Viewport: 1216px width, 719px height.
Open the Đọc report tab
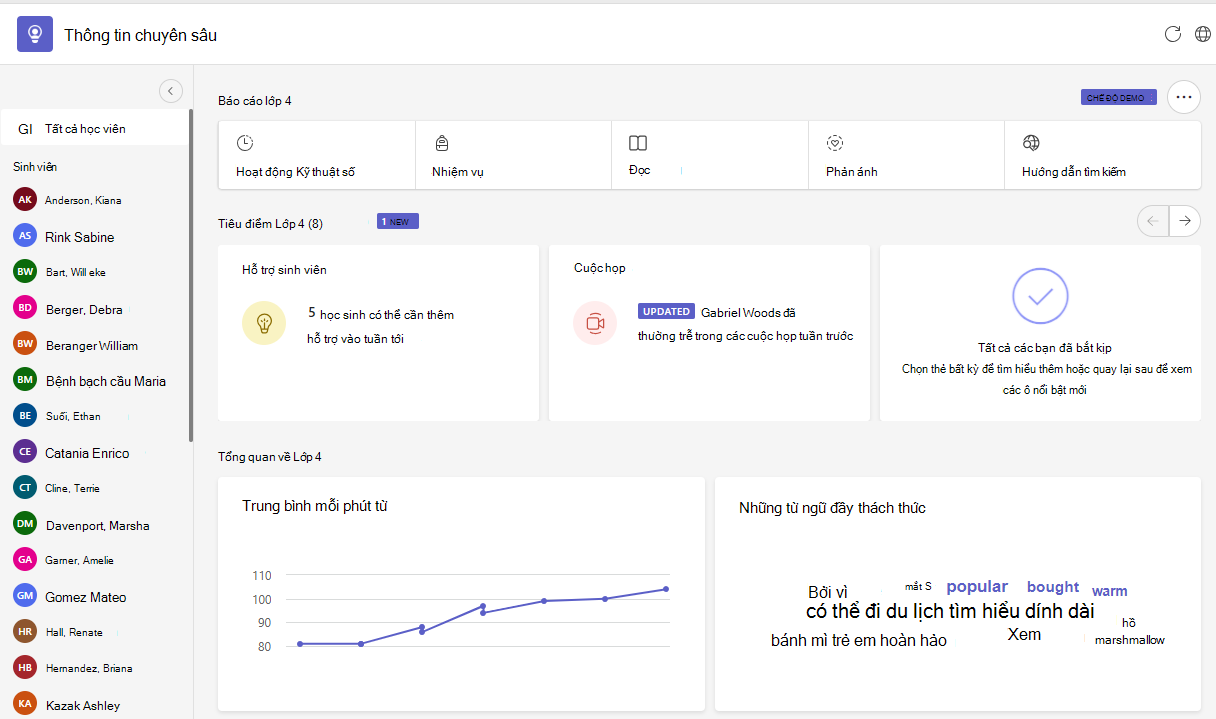click(x=710, y=155)
